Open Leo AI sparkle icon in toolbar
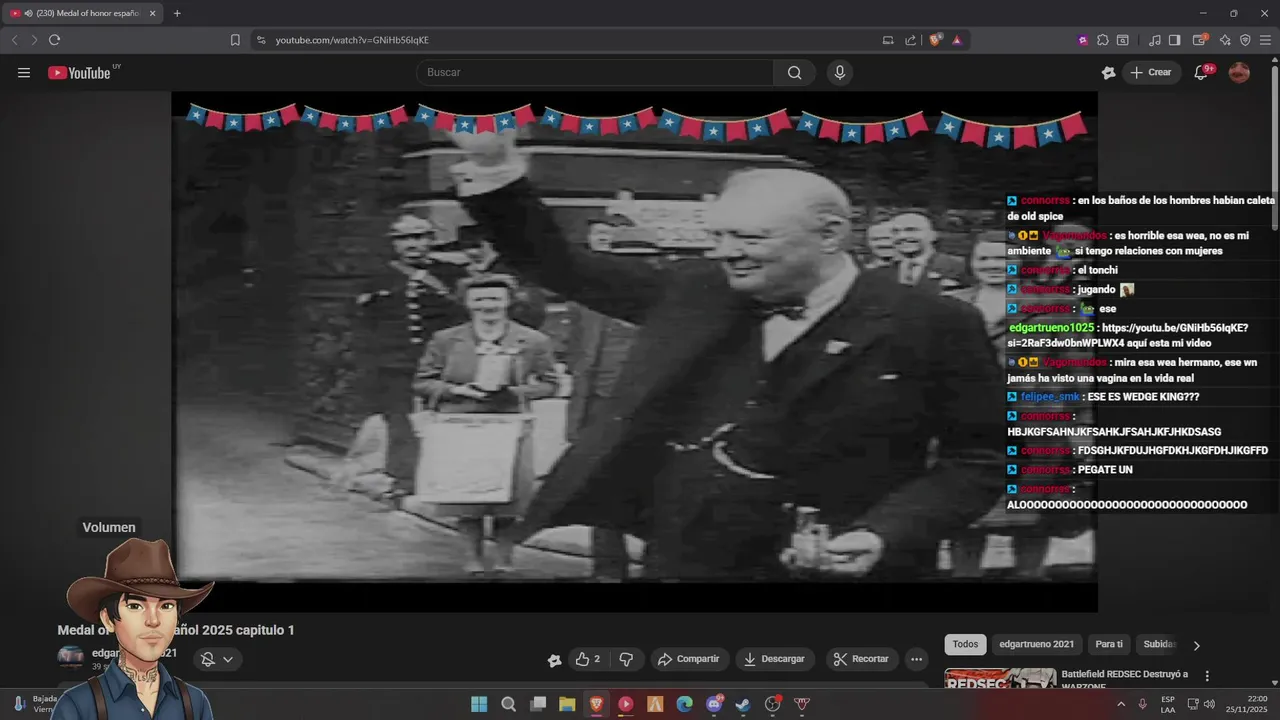Image resolution: width=1280 pixels, height=720 pixels. click(x=1225, y=40)
